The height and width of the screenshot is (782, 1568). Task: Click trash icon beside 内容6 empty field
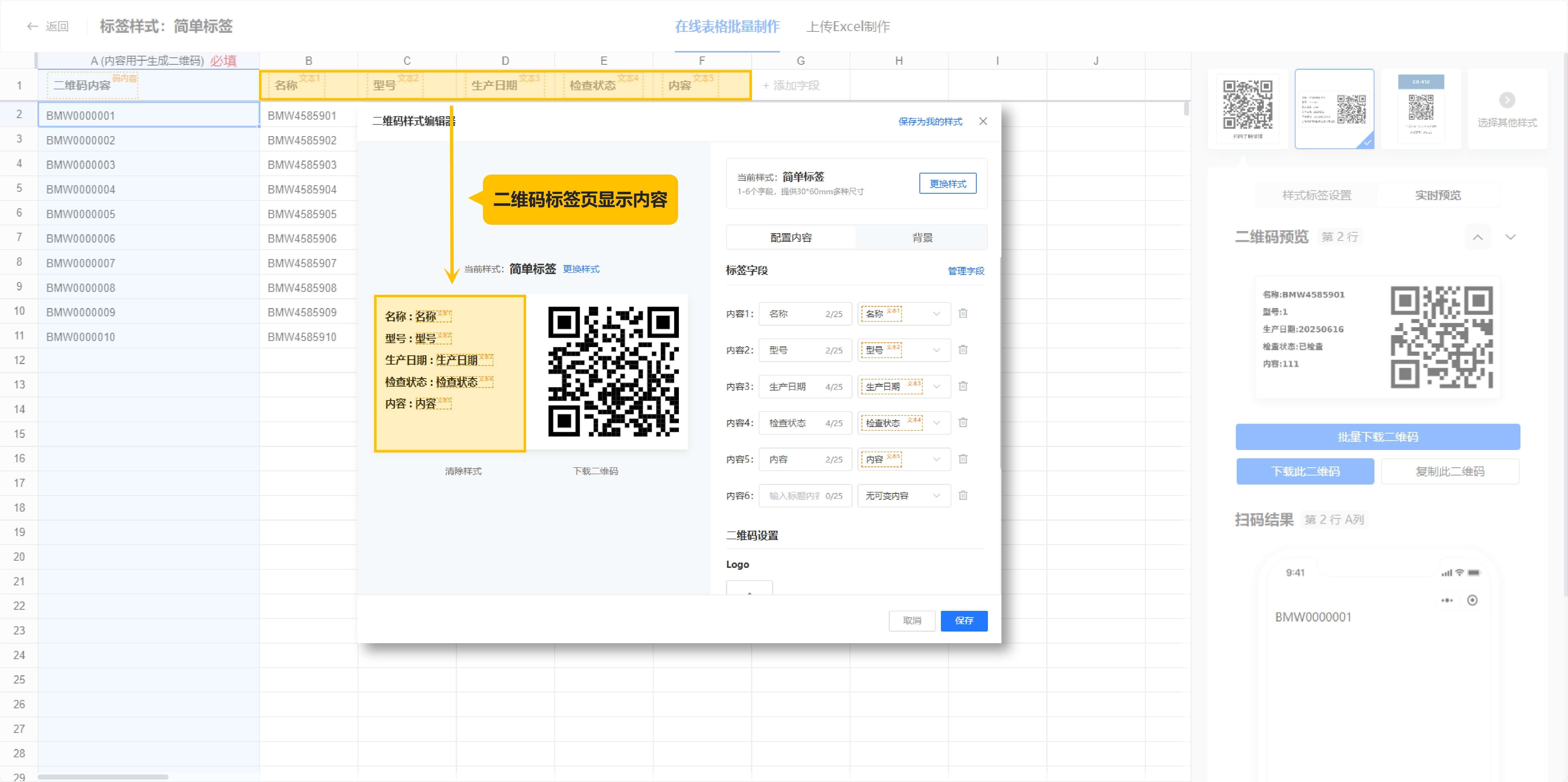tap(963, 495)
